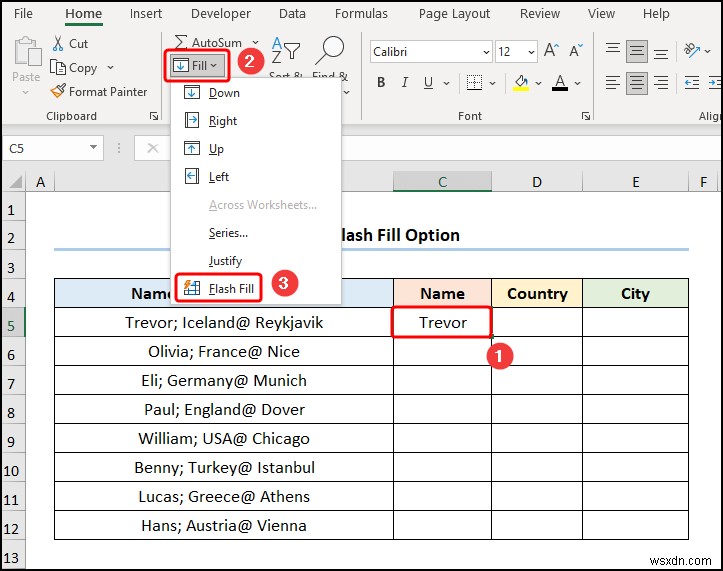Choose Left from the Fill menu

(x=256, y=177)
